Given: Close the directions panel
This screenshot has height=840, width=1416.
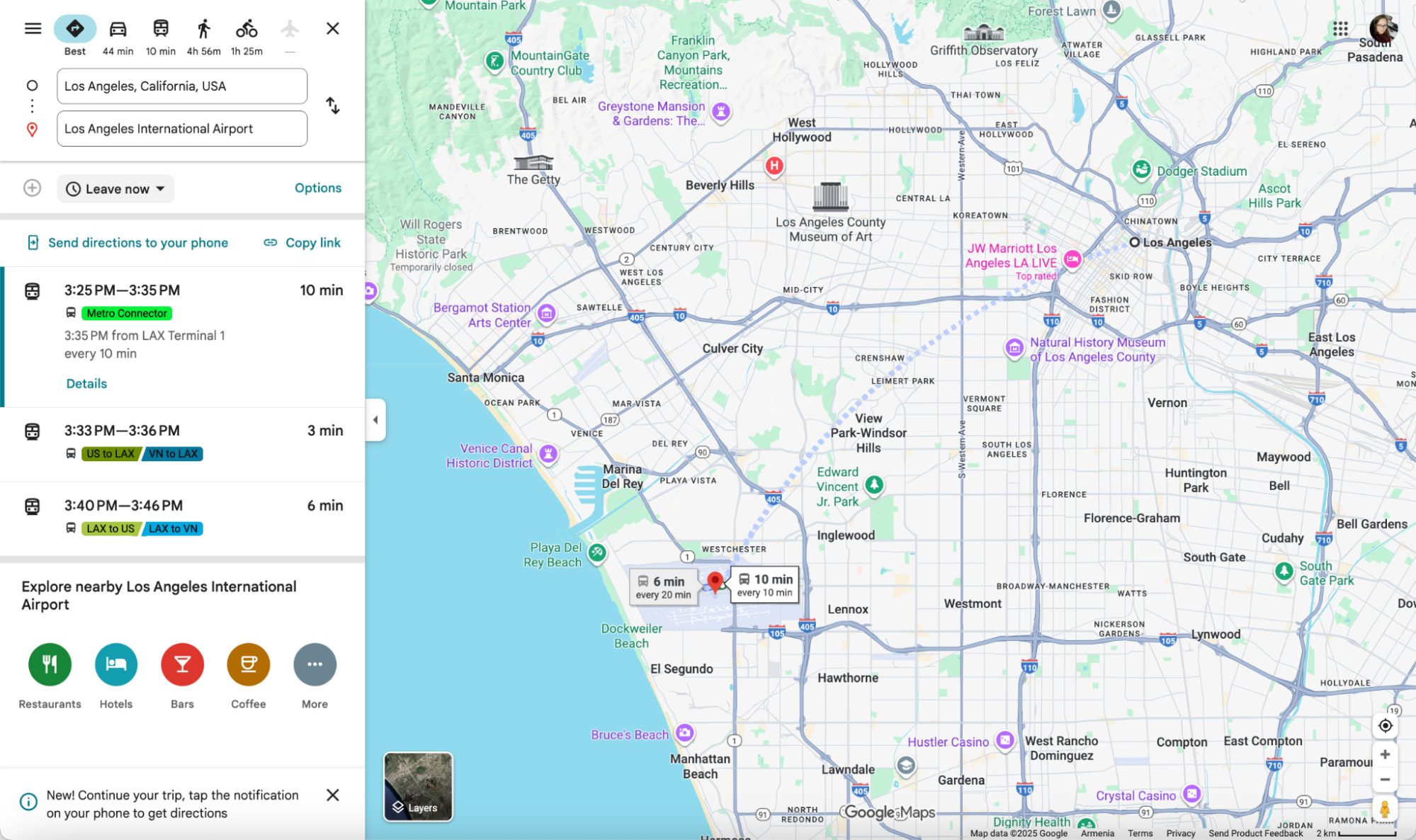Looking at the screenshot, I should pyautogui.click(x=332, y=28).
